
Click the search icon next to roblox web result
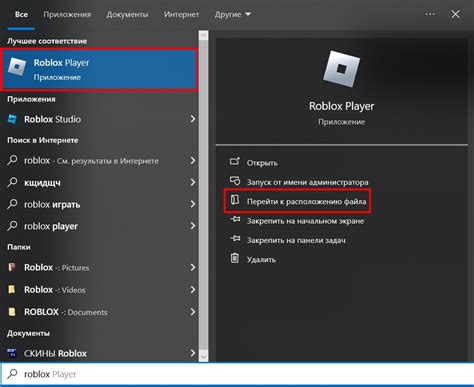pos(12,160)
